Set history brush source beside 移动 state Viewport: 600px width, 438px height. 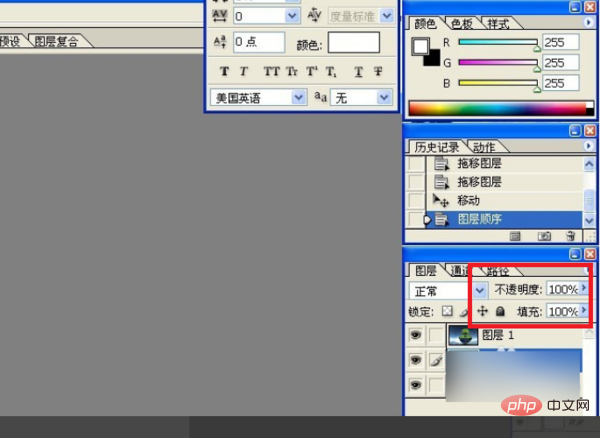(x=416, y=200)
